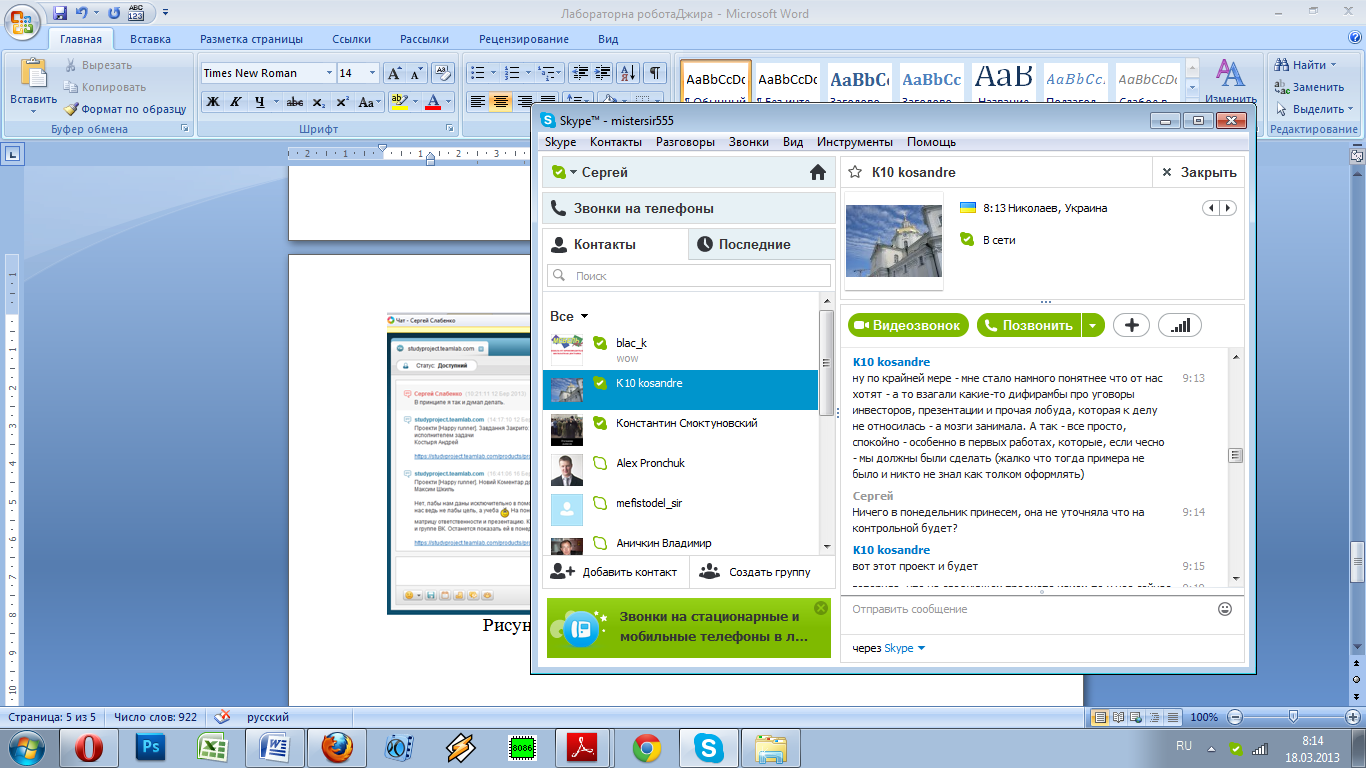The image size is (1366, 768).
Task: Open the font name dropdown (Times New Roman)
Action: coord(330,73)
